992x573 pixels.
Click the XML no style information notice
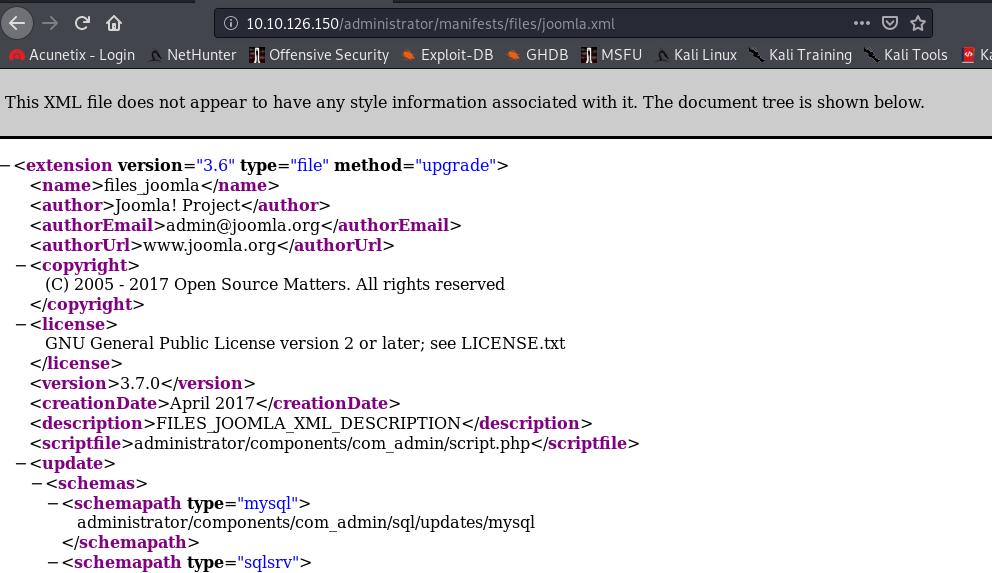pos(465,102)
